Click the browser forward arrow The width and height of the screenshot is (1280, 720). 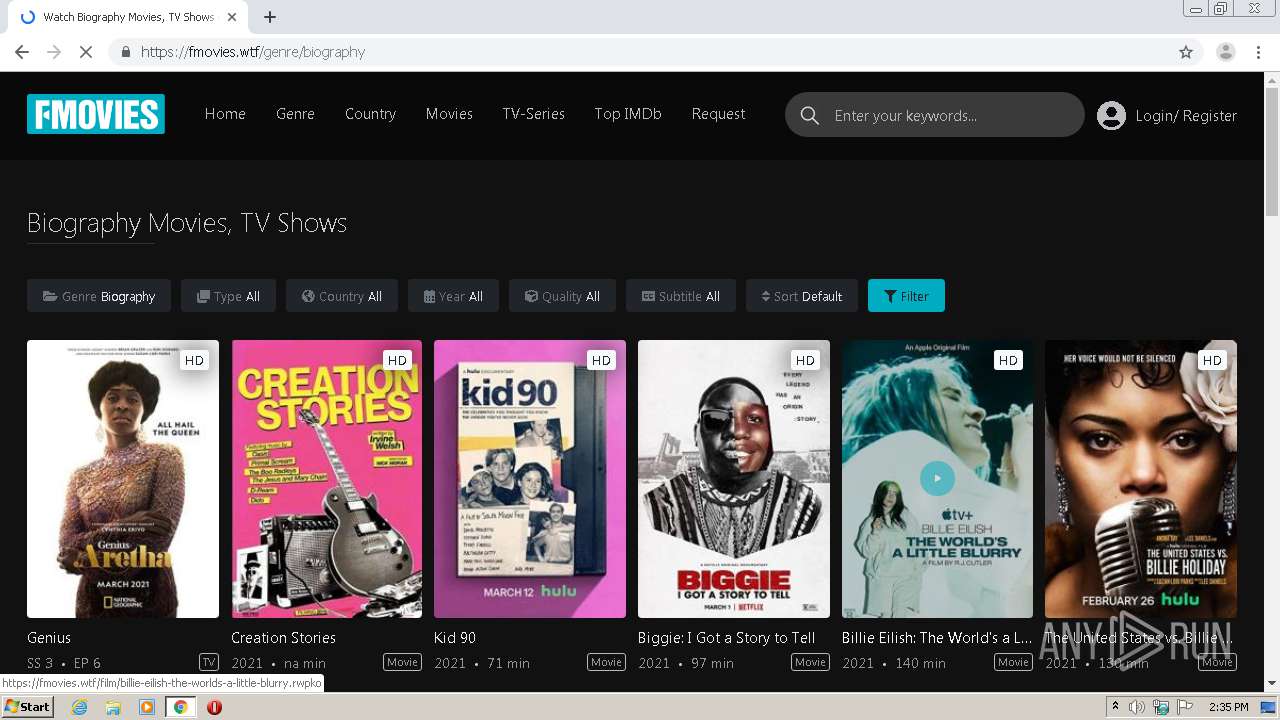(54, 52)
